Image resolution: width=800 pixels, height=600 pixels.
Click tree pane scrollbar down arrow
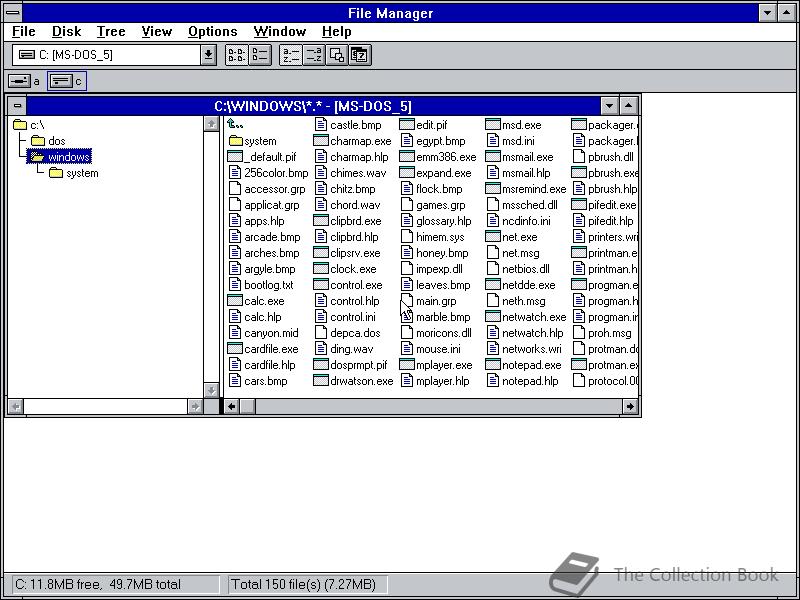coord(211,390)
